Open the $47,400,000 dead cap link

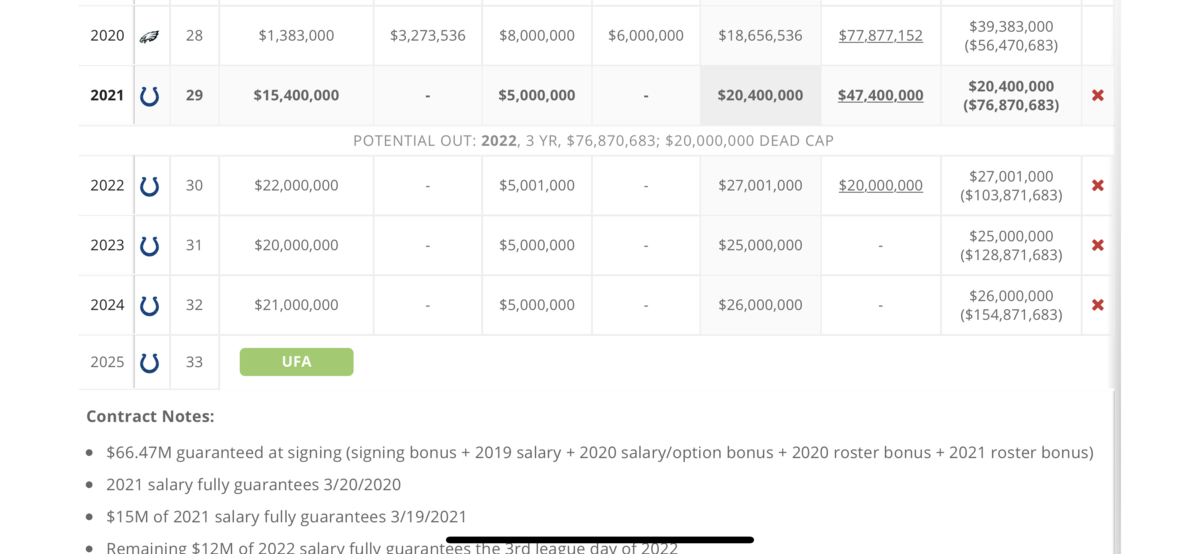point(880,96)
